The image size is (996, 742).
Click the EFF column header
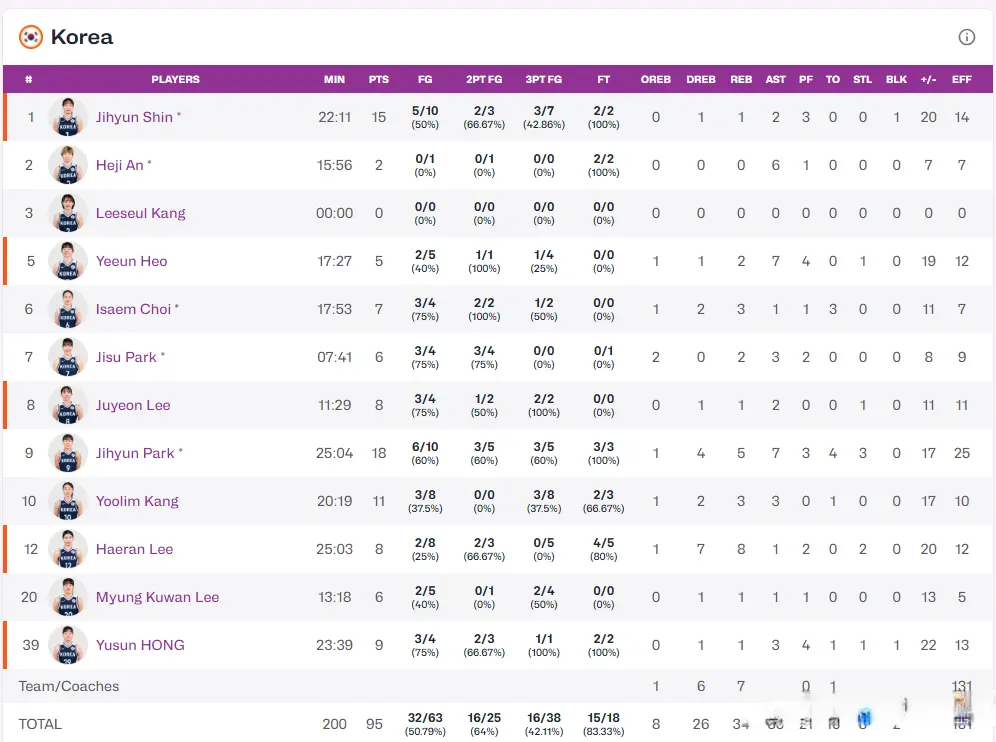point(962,79)
